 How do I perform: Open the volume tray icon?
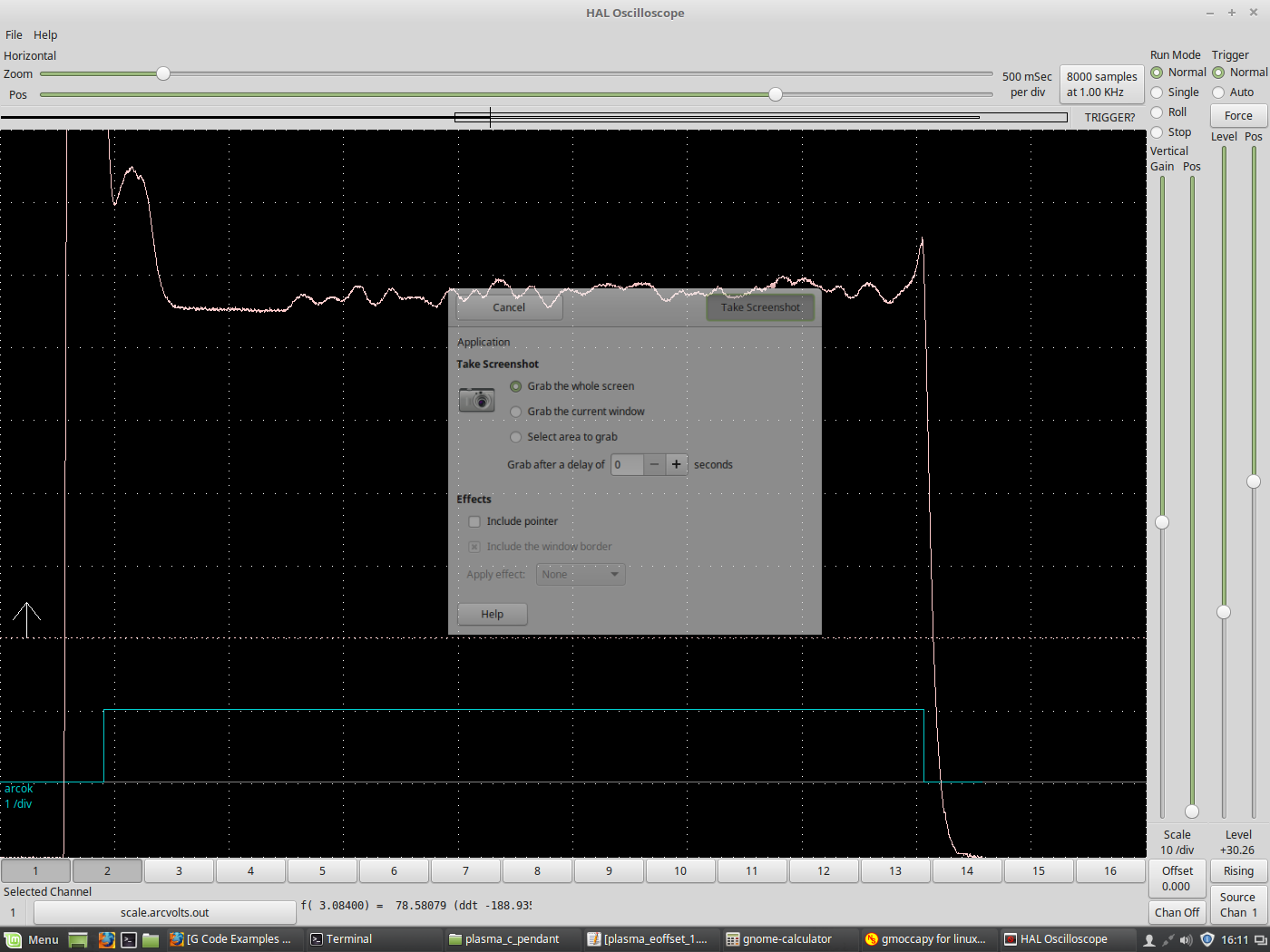coord(1186,939)
